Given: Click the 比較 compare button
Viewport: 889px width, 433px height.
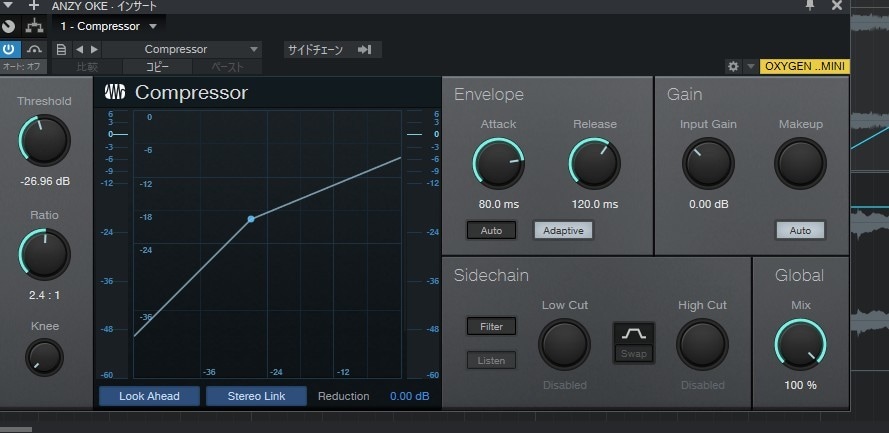Looking at the screenshot, I should pos(87,67).
